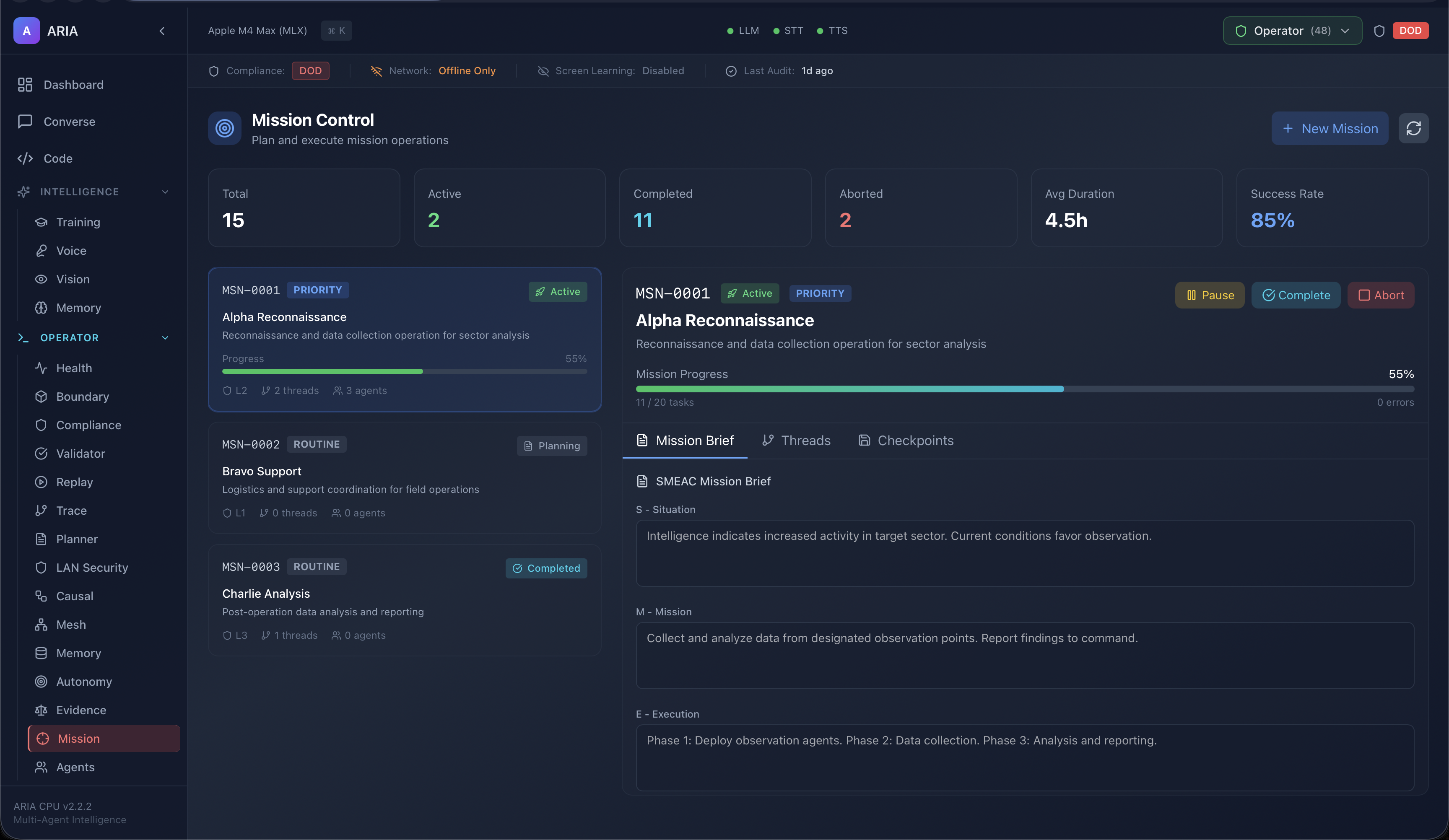The width and height of the screenshot is (1449, 840).
Task: Switch to the Threads tab
Action: (796, 441)
